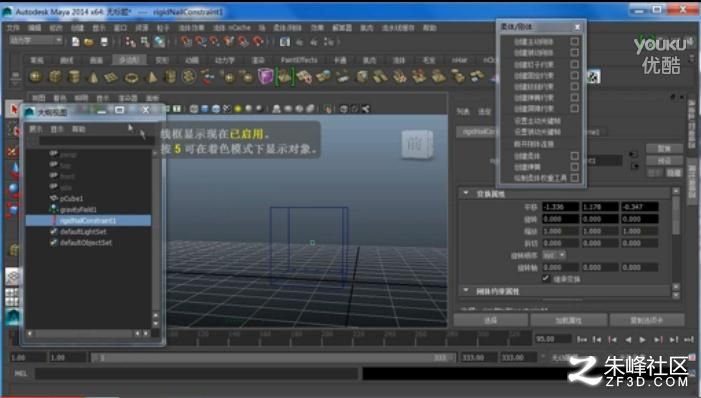Viewport: 701px width, 398px height.
Task: Click the 加载属性 Load Attributes button
Action: [569, 320]
